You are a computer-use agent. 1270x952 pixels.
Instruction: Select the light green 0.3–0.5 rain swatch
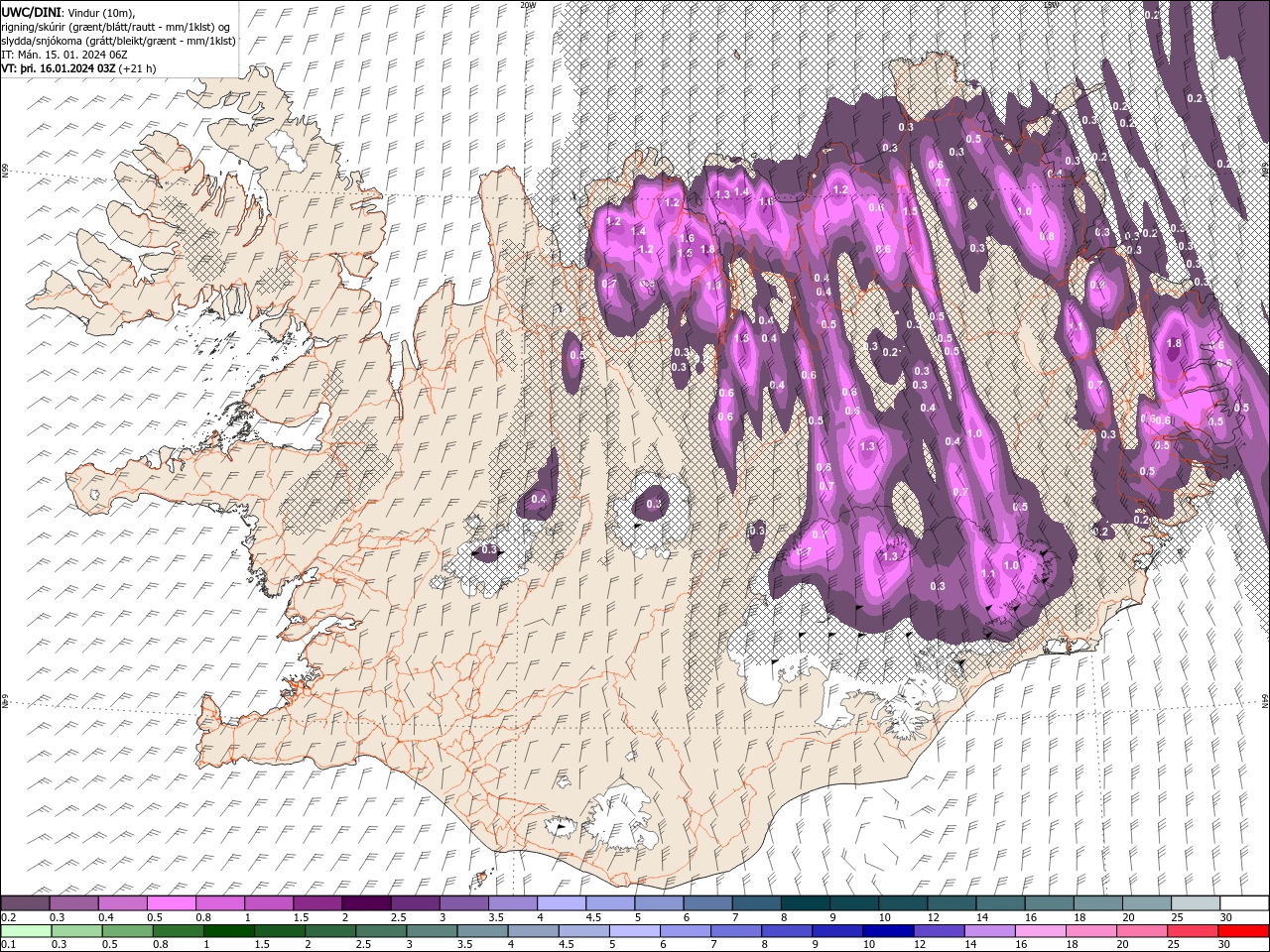tap(77, 931)
